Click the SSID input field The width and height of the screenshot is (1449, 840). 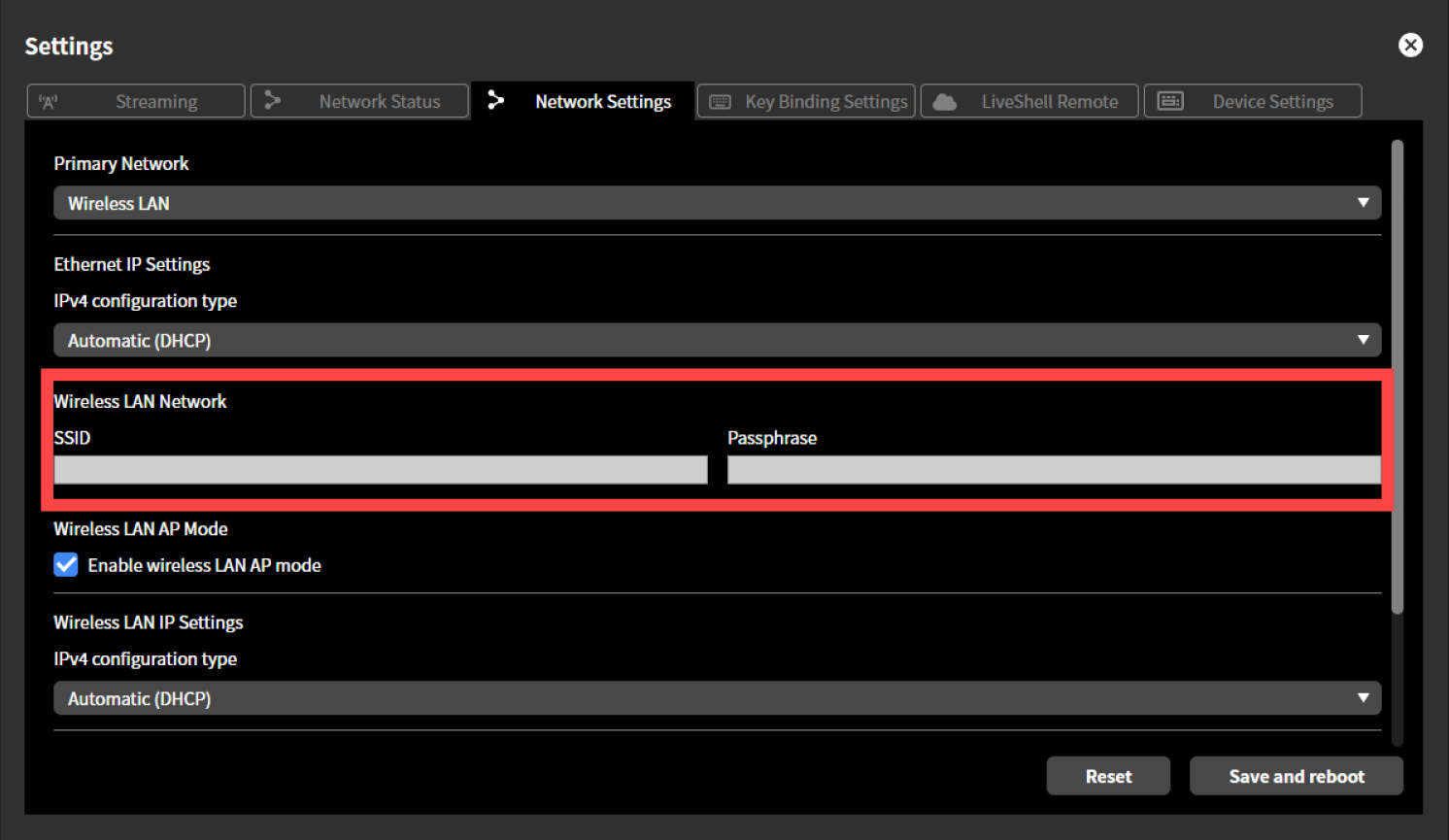tap(380, 469)
